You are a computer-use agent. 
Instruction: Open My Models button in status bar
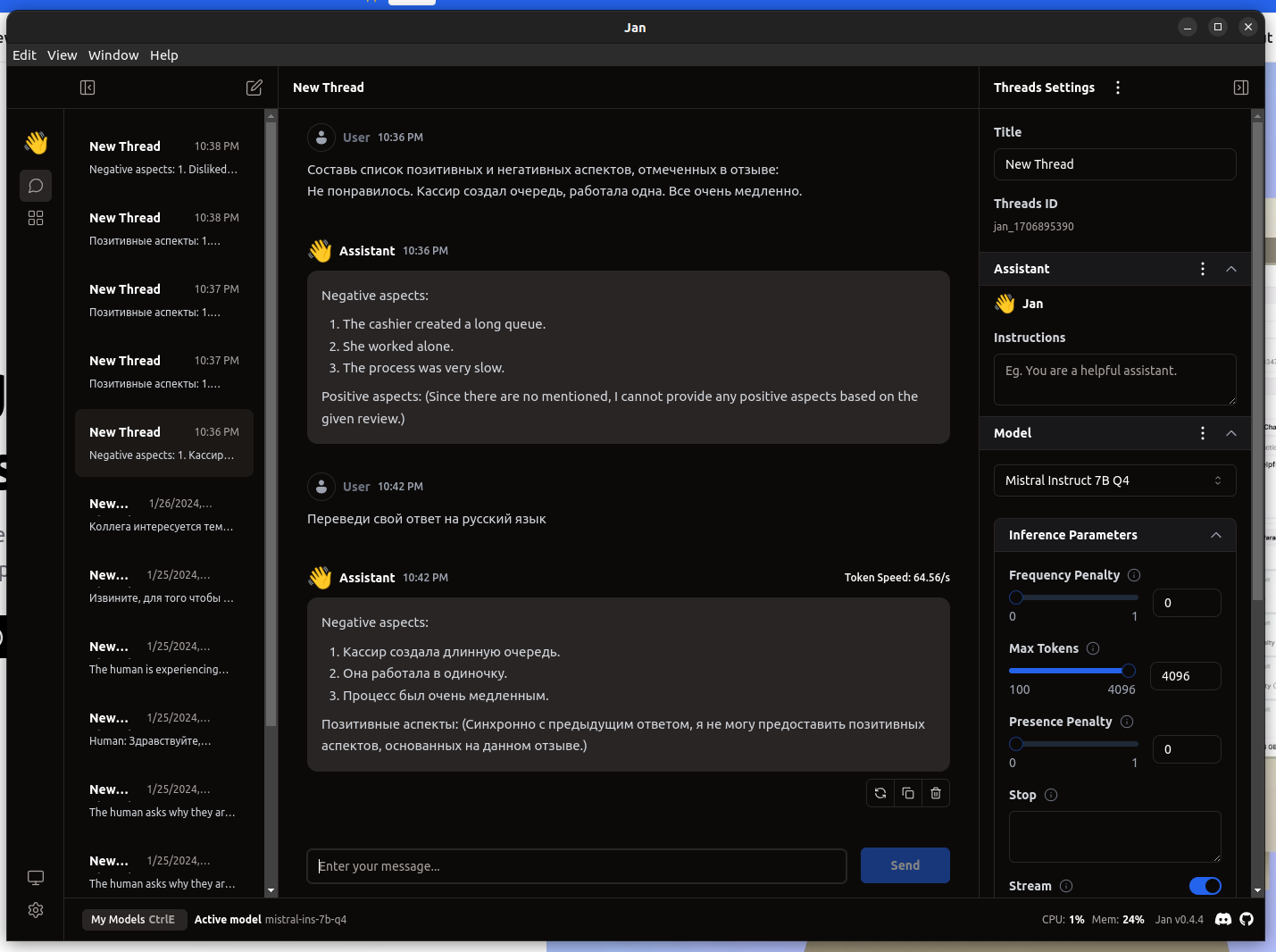click(133, 920)
